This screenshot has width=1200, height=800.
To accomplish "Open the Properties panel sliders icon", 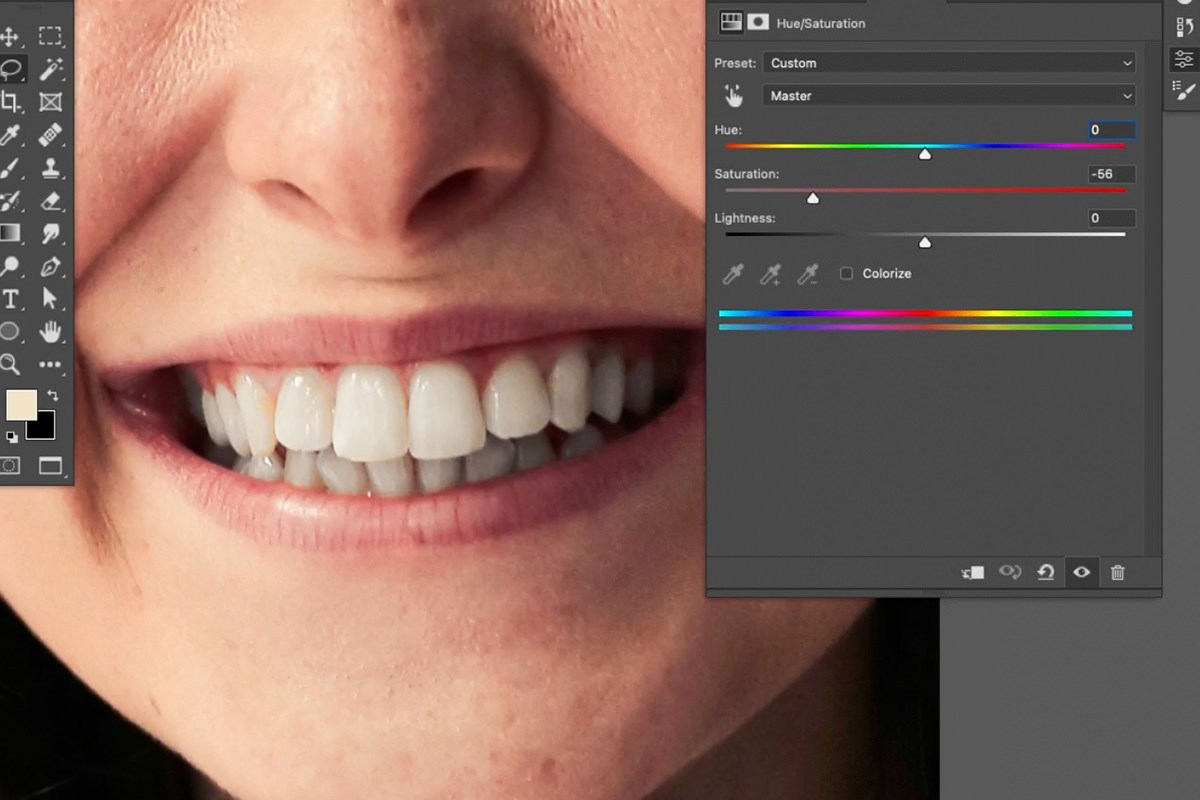I will (1184, 59).
